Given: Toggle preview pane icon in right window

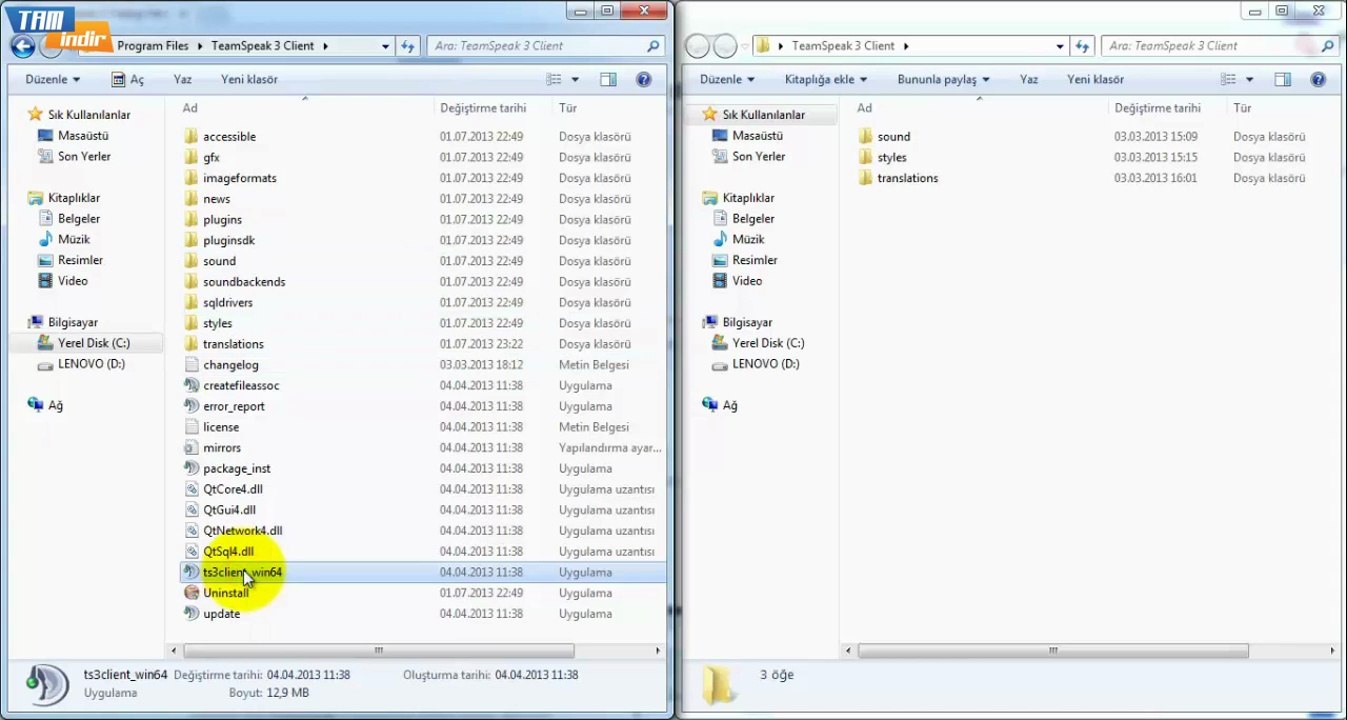Looking at the screenshot, I should [x=1283, y=79].
